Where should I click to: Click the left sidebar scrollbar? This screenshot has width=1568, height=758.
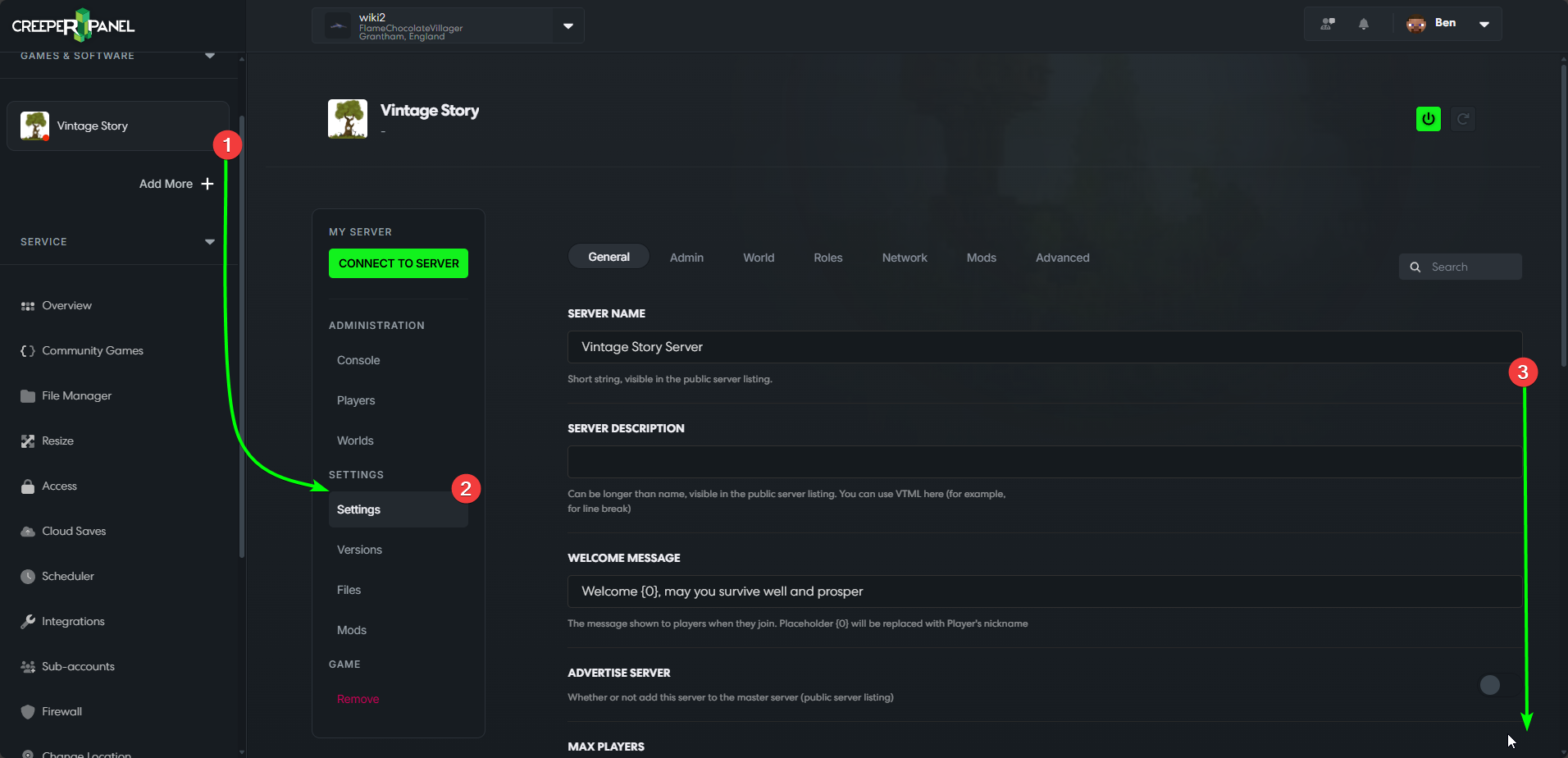pos(241,336)
